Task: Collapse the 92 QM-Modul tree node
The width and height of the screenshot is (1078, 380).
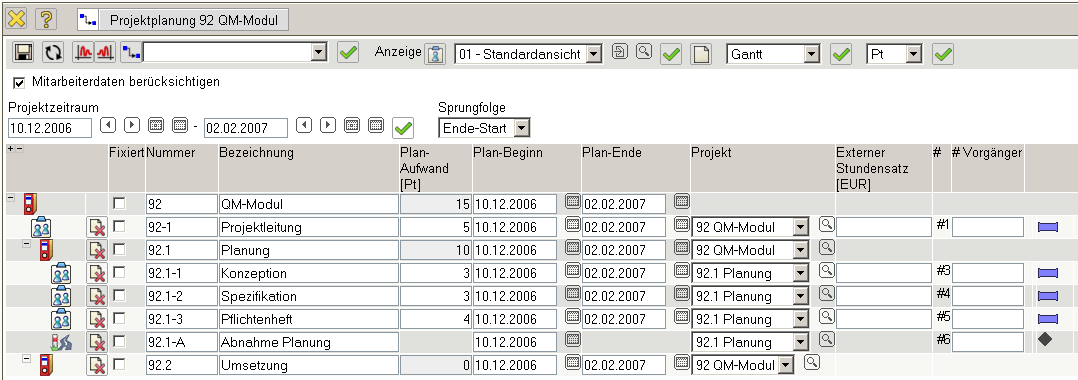Action: pos(10,197)
